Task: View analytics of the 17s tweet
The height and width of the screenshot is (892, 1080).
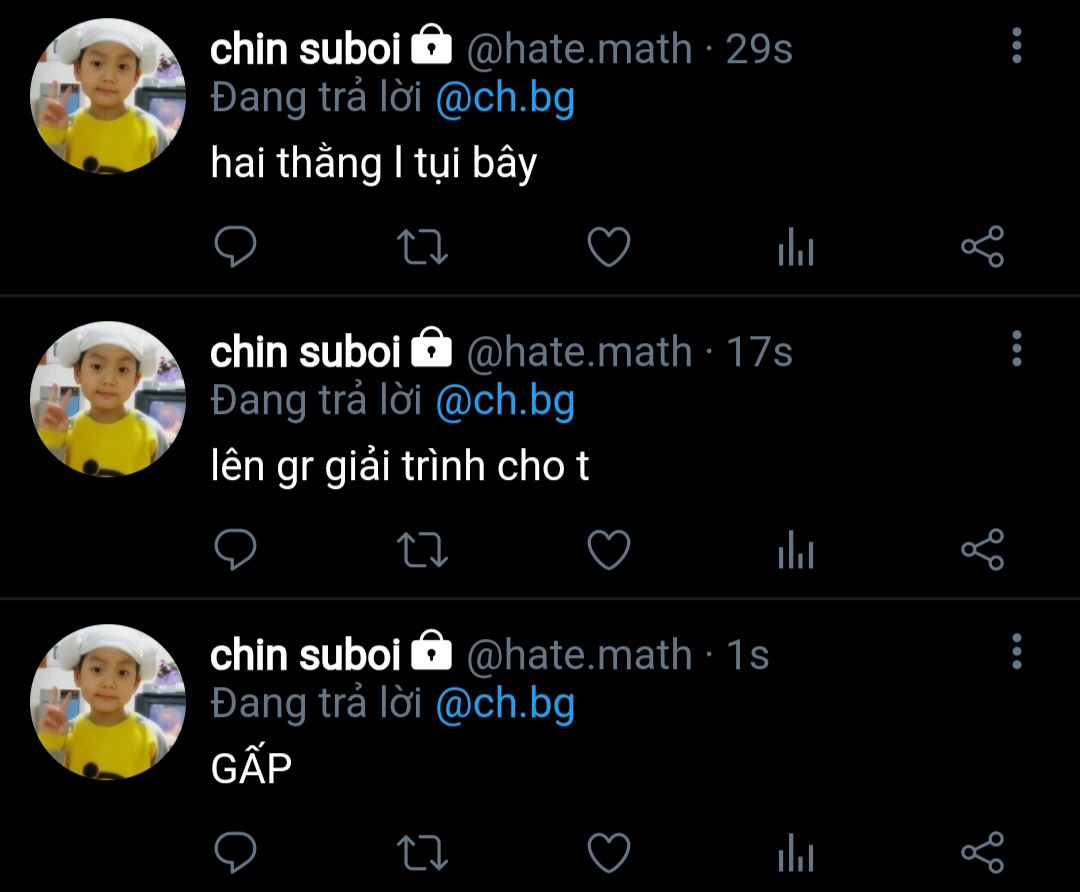Action: pos(796,550)
